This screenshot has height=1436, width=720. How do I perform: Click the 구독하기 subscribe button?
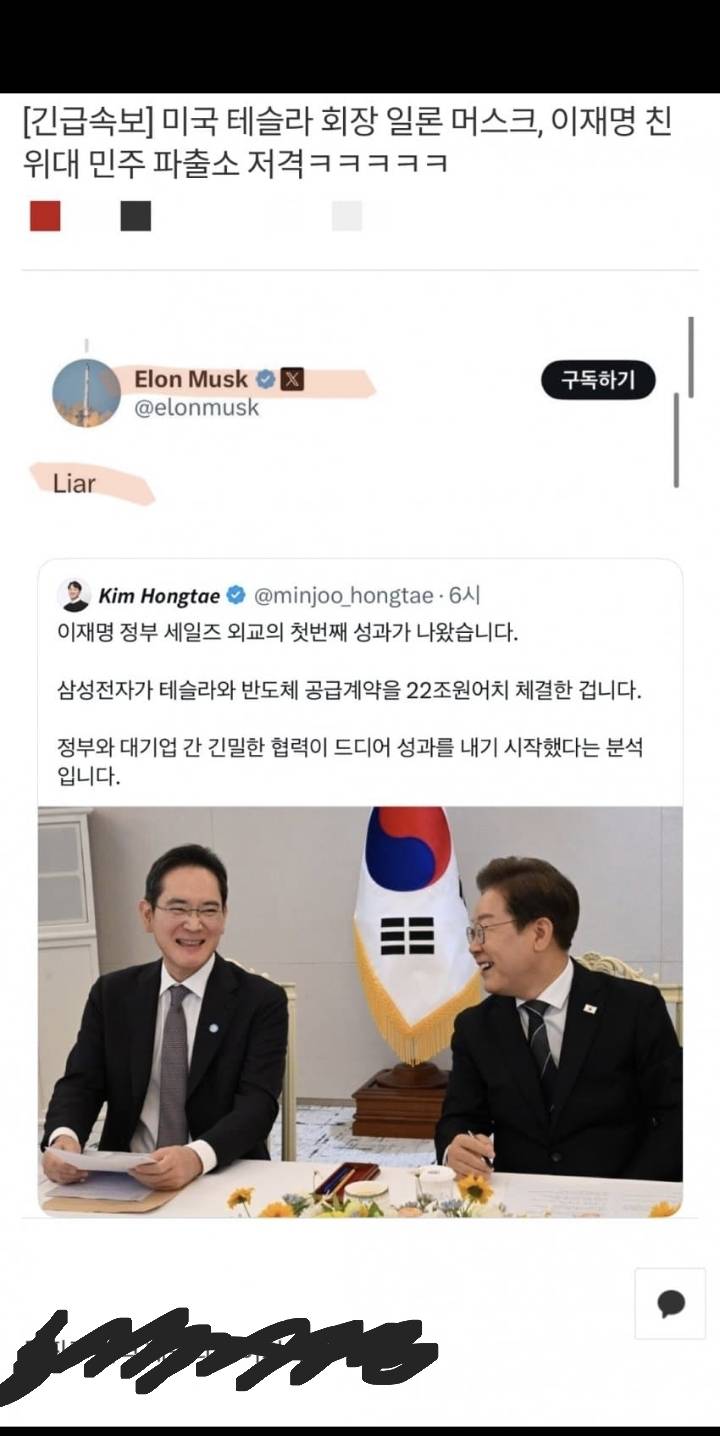tap(598, 380)
